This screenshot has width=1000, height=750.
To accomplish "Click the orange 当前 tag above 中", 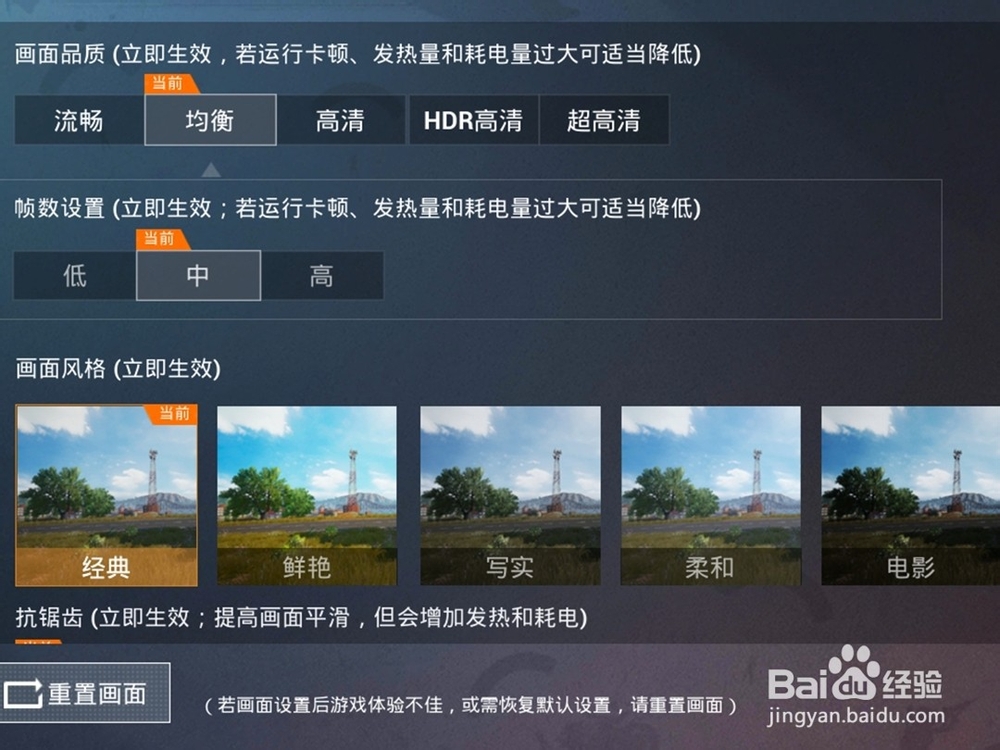I will point(163,239).
